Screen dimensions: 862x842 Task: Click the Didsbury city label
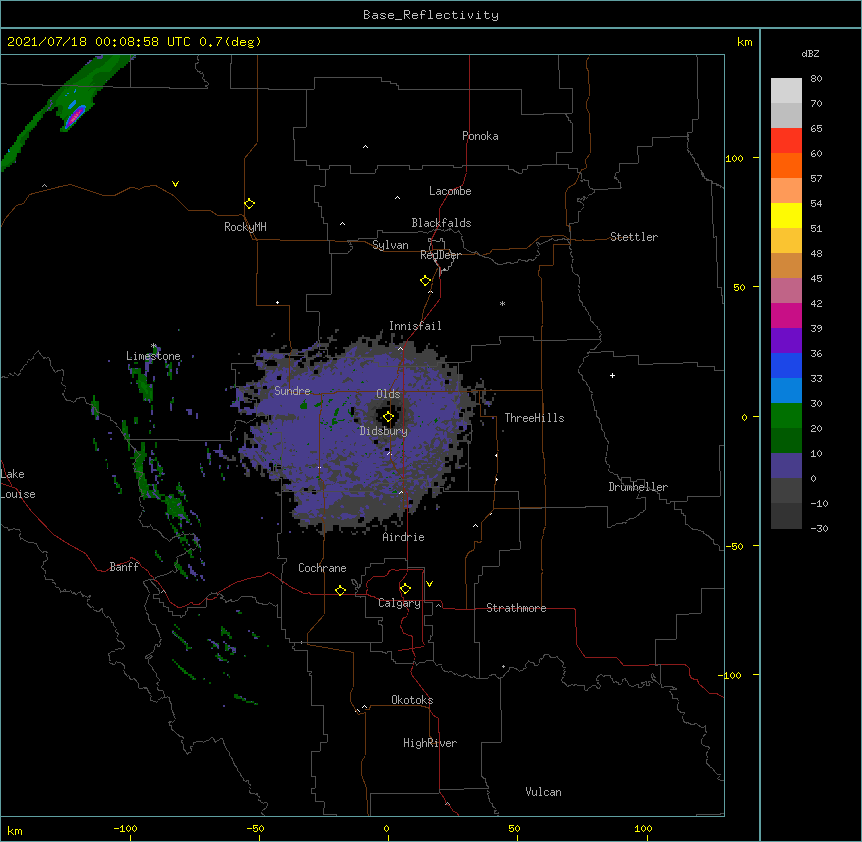coord(384,431)
